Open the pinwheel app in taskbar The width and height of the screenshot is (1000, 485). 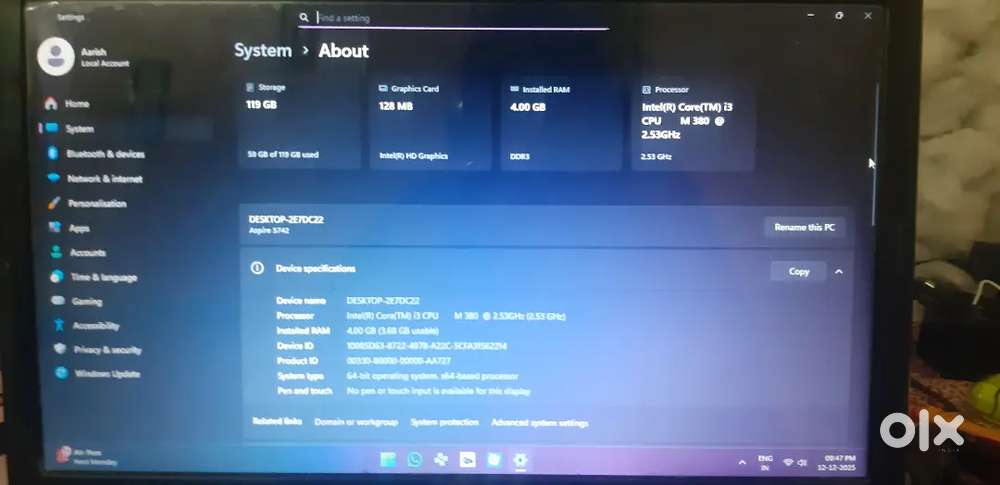tap(441, 459)
